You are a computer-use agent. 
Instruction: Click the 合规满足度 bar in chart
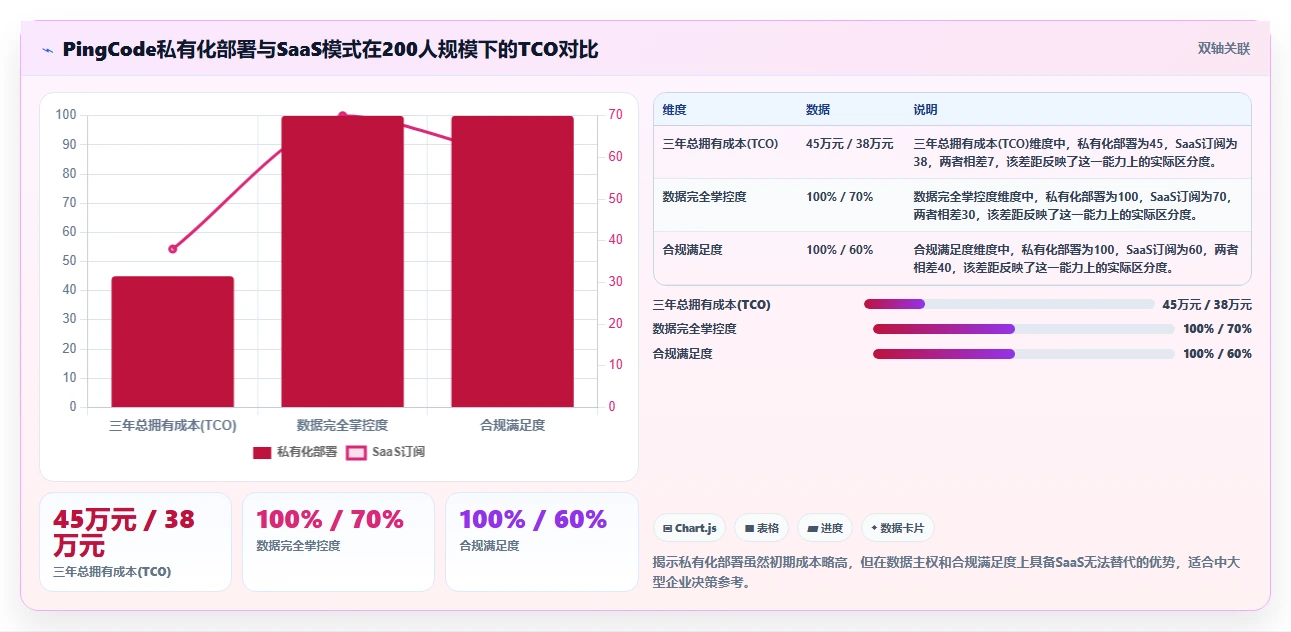click(512, 261)
